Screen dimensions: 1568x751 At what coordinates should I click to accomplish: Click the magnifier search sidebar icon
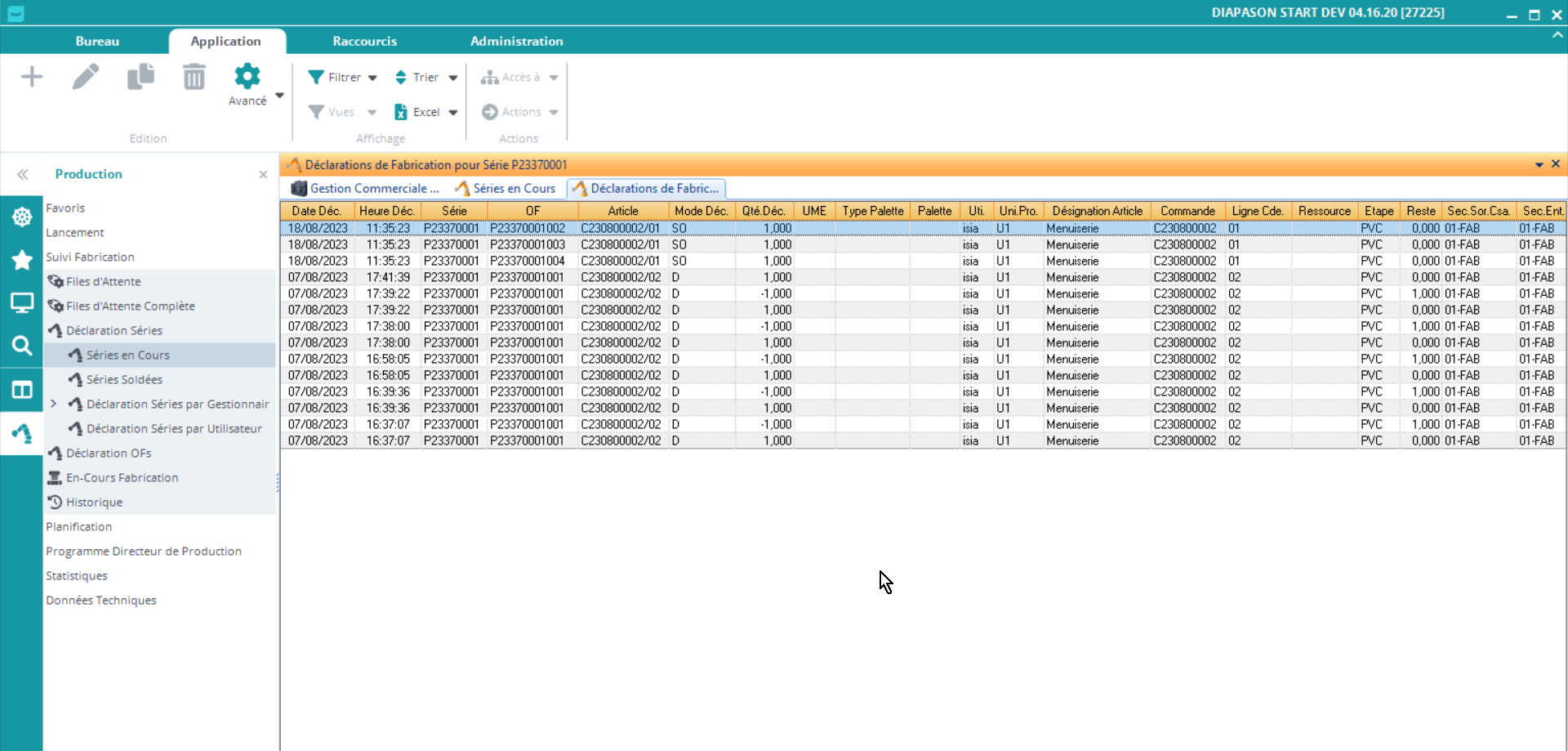tap(22, 346)
